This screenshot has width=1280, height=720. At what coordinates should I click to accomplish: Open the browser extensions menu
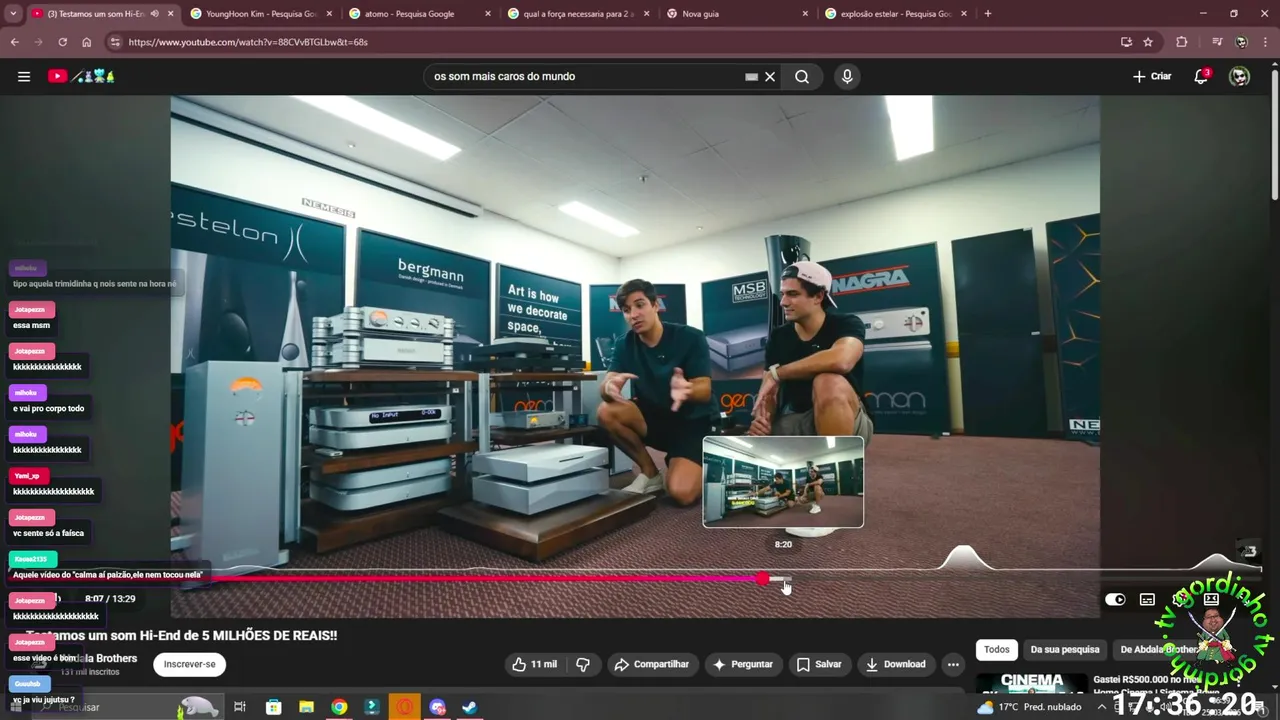coord(1182,42)
